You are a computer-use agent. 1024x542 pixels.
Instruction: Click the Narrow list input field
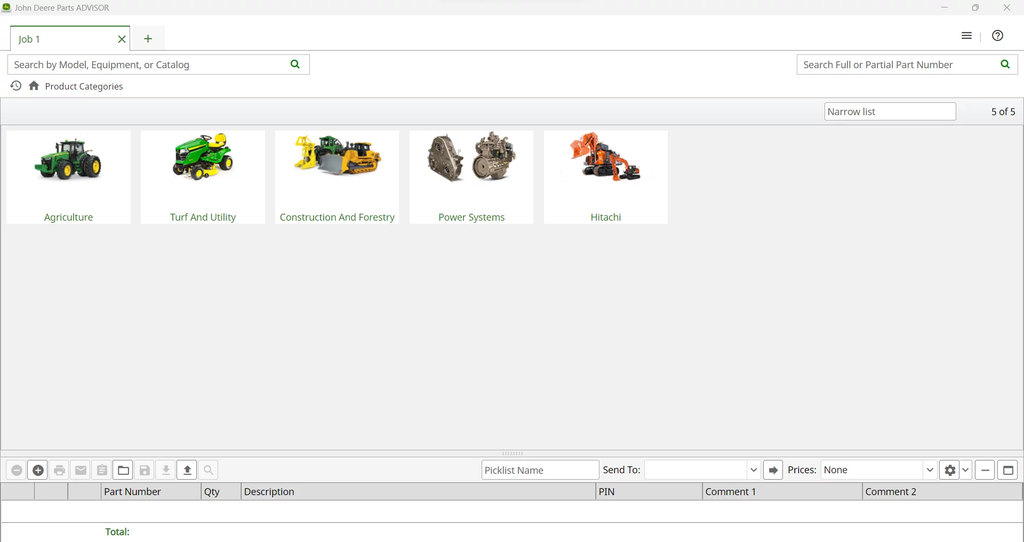(889, 112)
